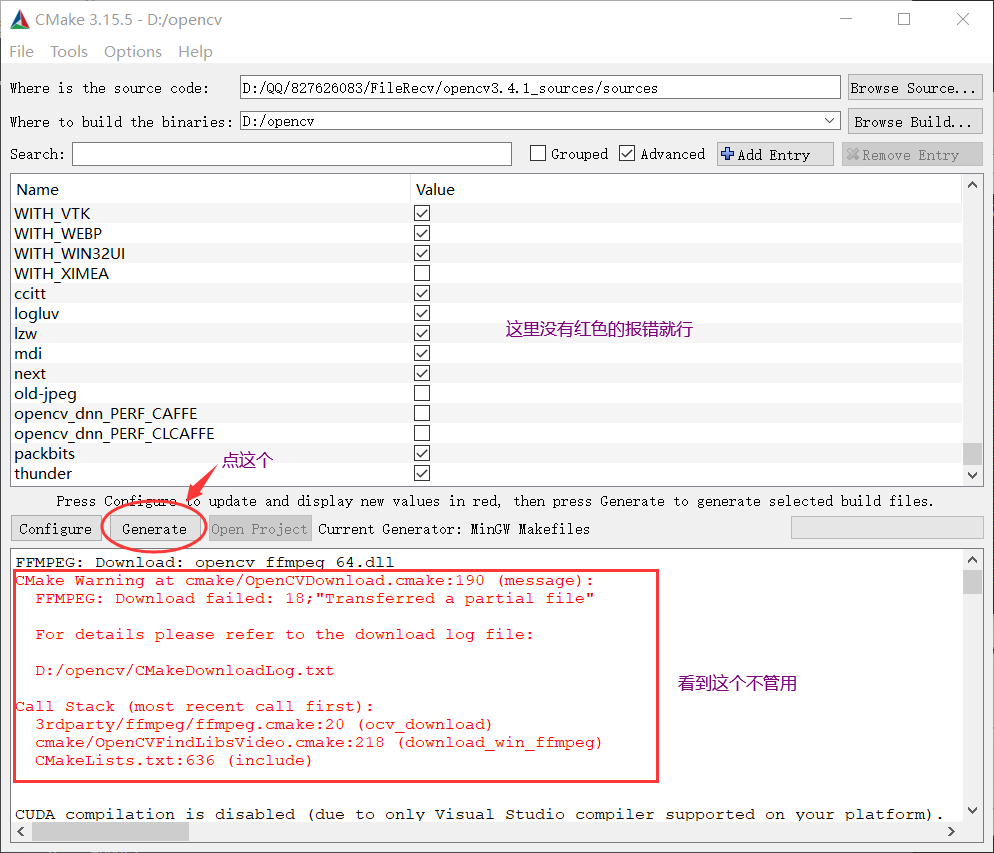This screenshot has width=994, height=853.
Task: Click the variable list scroll down arrow
Action: coord(972,475)
